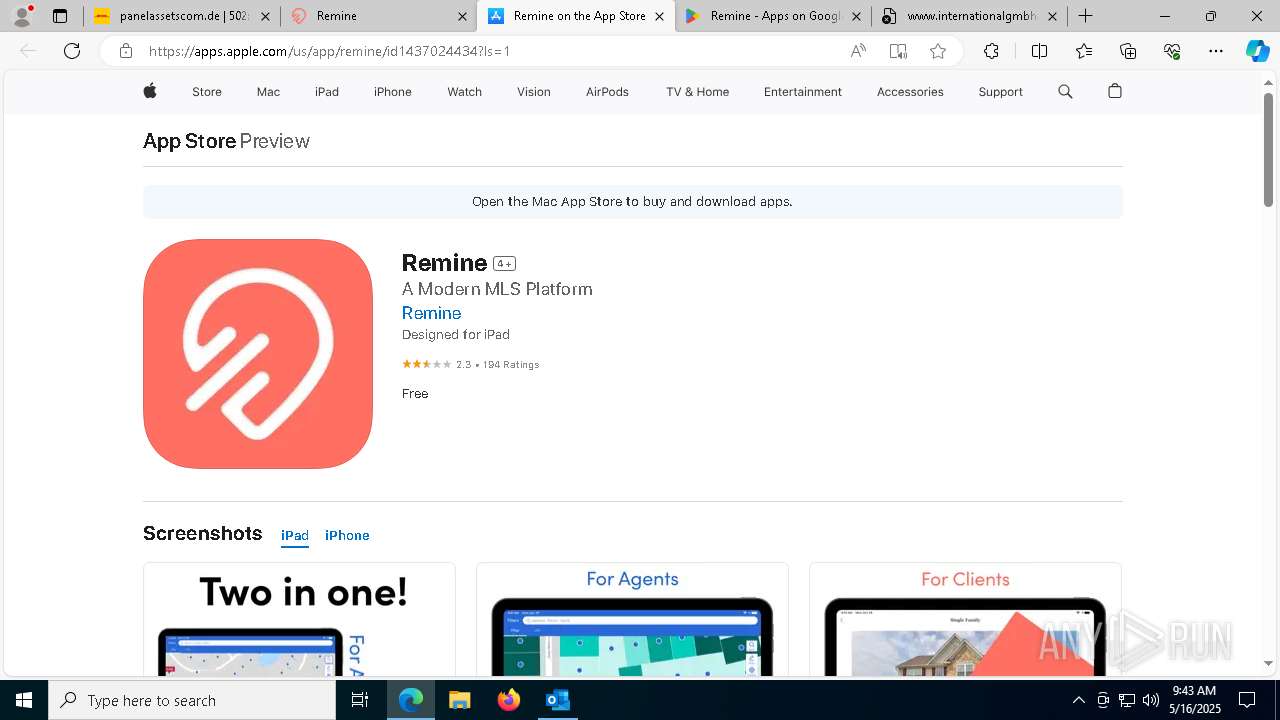Toggle Split screen icon in toolbar
This screenshot has height=720, width=1280.
click(x=1039, y=51)
